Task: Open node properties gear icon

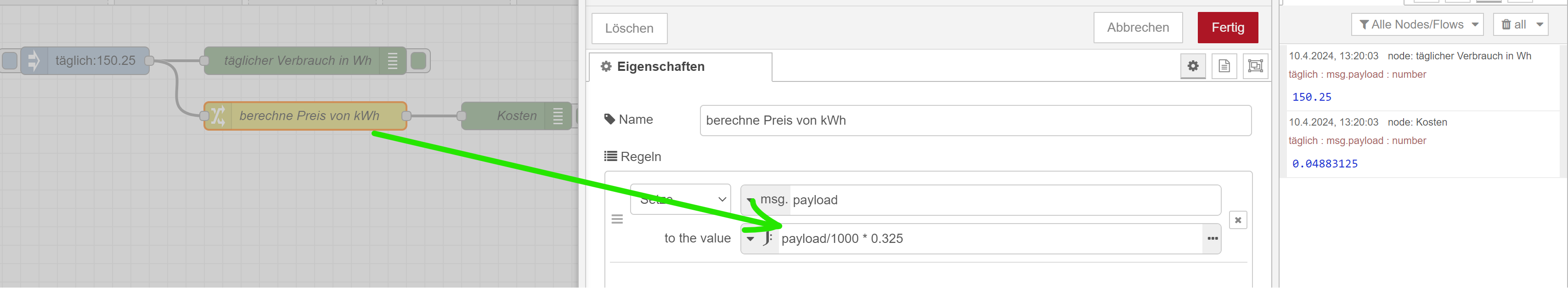Action: click(x=1192, y=66)
